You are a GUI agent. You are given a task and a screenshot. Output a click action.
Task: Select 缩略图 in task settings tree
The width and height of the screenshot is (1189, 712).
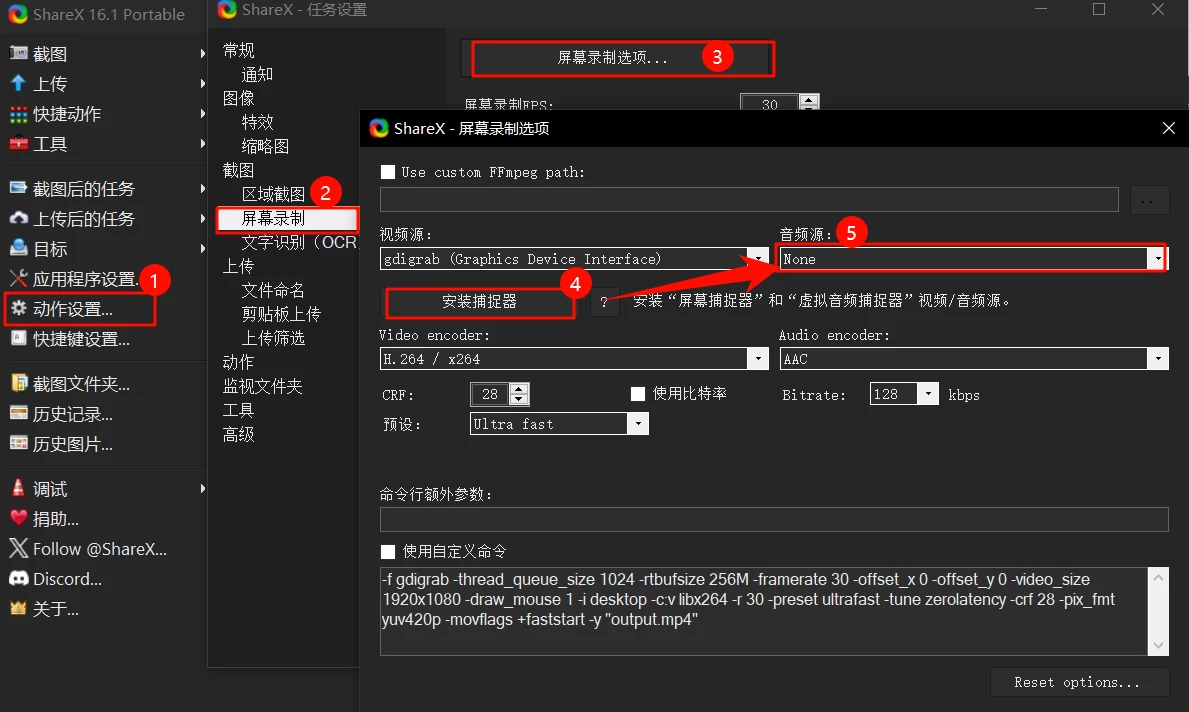pos(265,146)
